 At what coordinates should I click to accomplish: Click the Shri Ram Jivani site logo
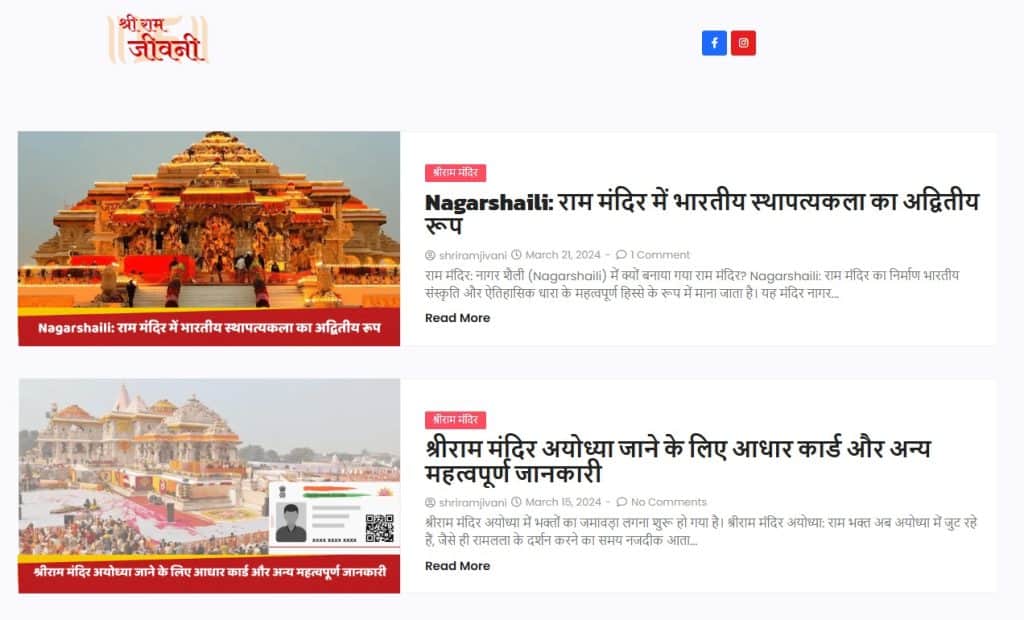coord(158,40)
